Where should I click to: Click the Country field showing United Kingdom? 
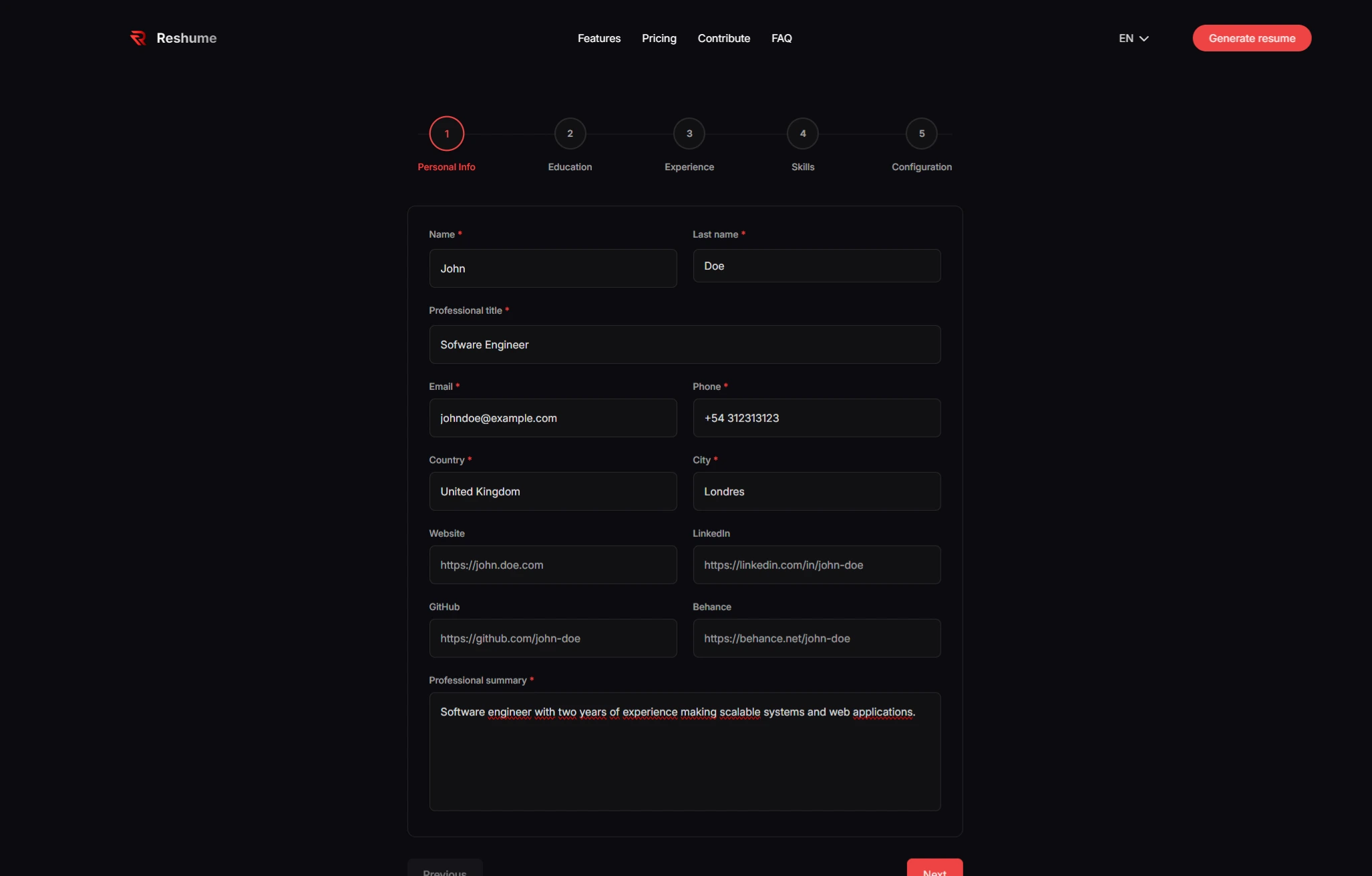pos(552,491)
